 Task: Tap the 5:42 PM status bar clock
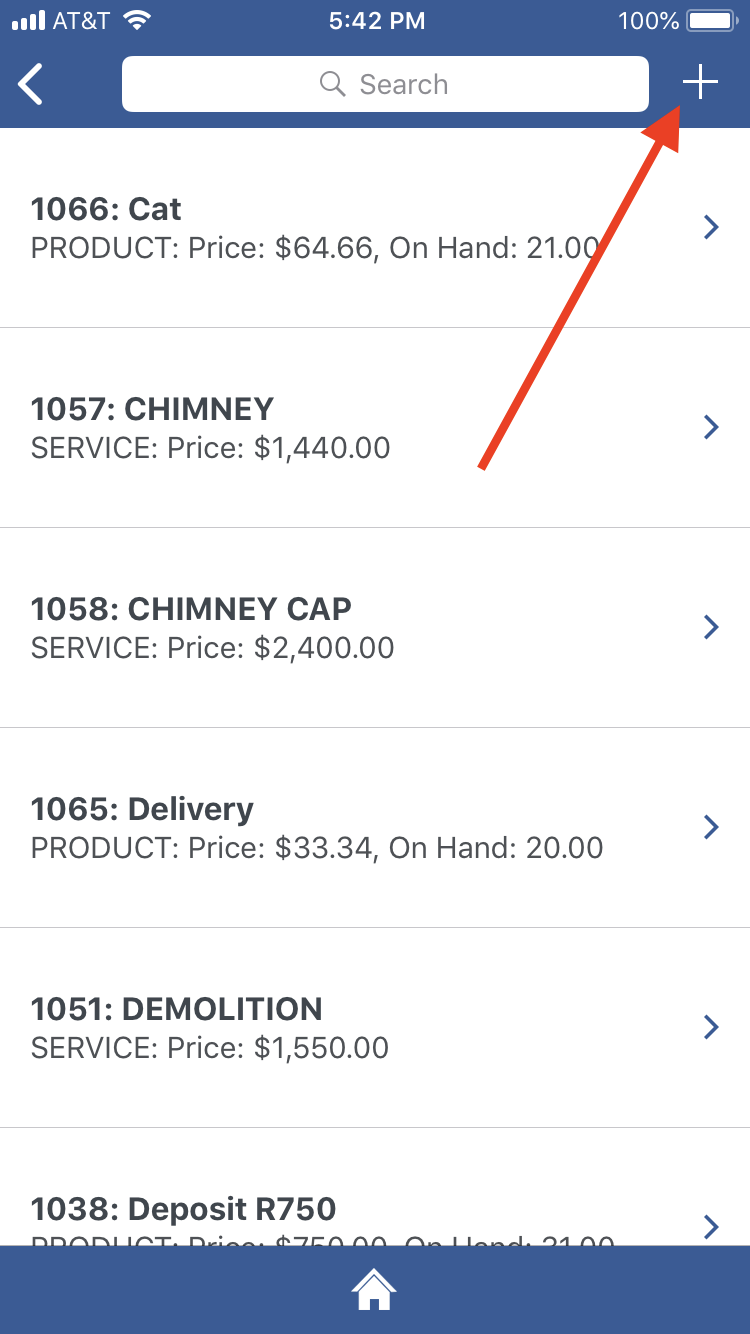coord(376,20)
